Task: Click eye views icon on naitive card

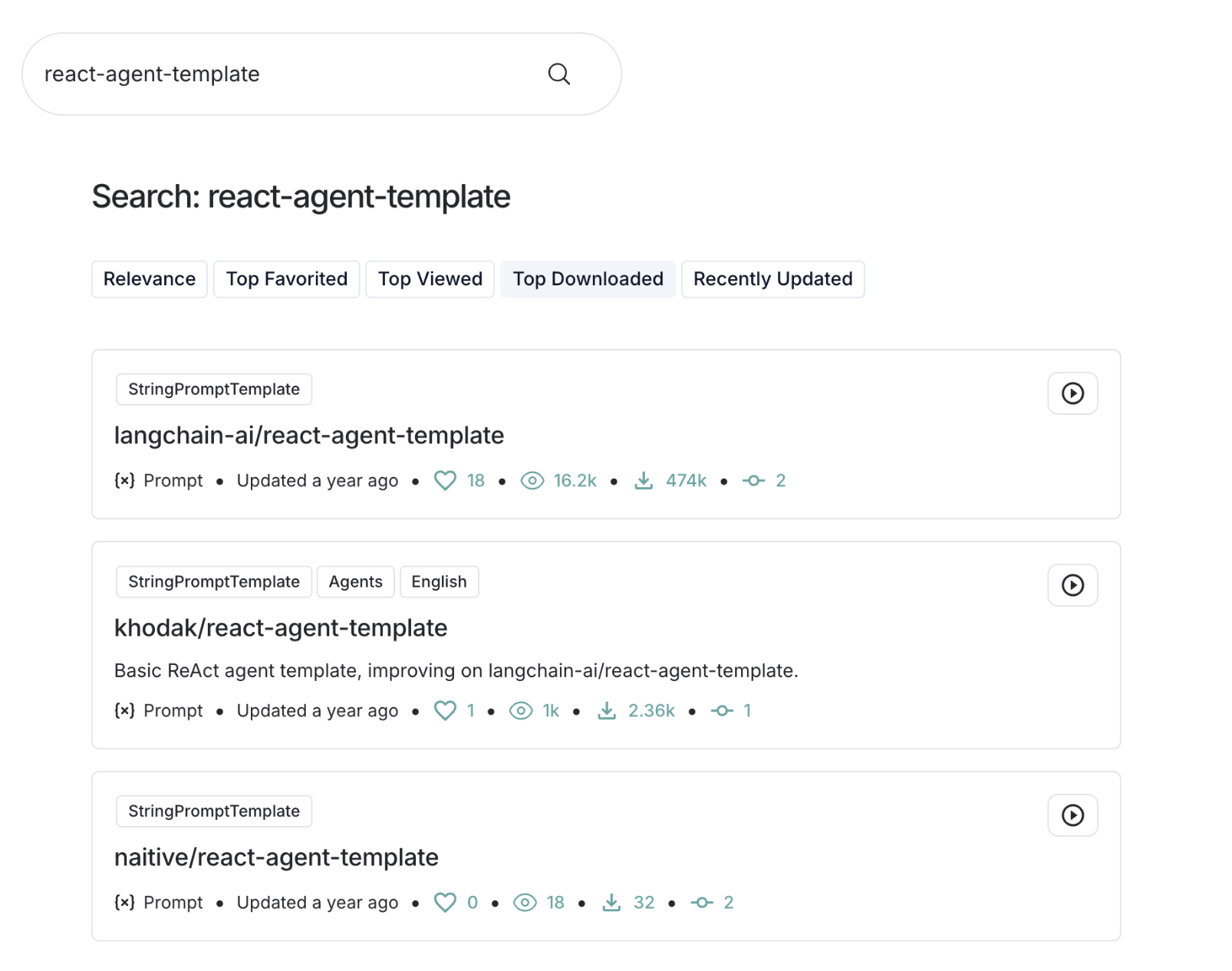Action: click(525, 903)
